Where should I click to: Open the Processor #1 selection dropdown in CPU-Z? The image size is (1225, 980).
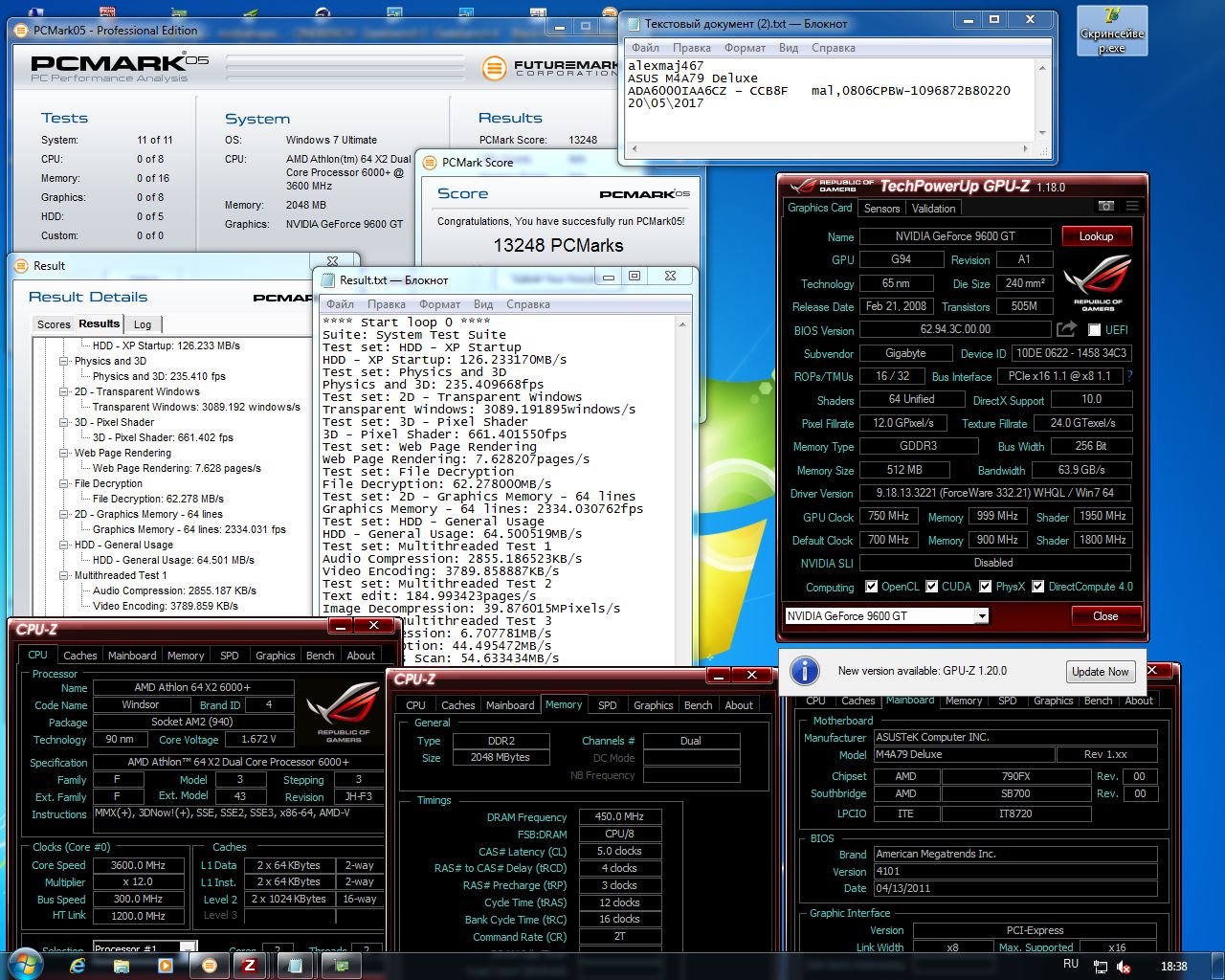pyautogui.click(x=189, y=949)
